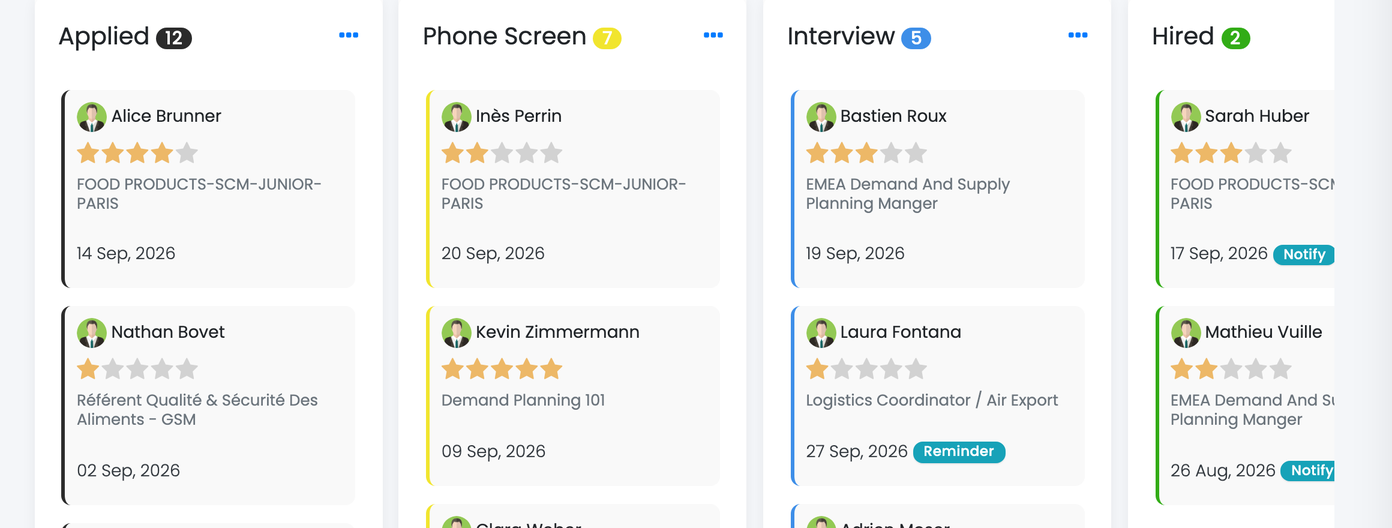Image resolution: width=1392 pixels, height=528 pixels.
Task: Click Bastien Roux's avatar icon
Action: click(821, 116)
